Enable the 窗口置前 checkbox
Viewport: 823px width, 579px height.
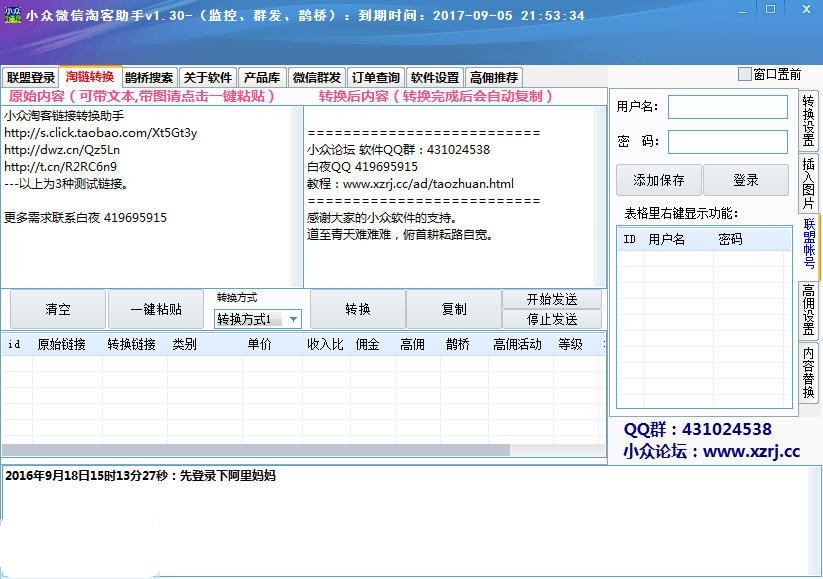pyautogui.click(x=744, y=75)
